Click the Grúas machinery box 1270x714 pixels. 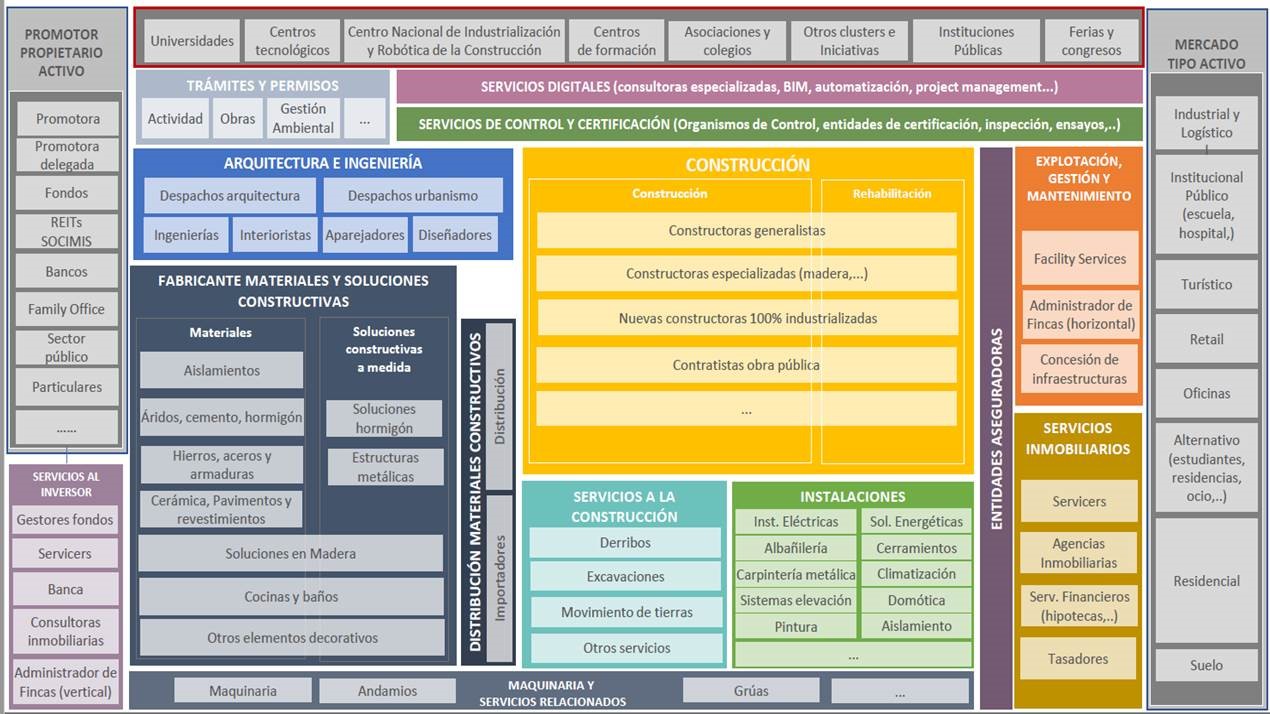pos(751,690)
